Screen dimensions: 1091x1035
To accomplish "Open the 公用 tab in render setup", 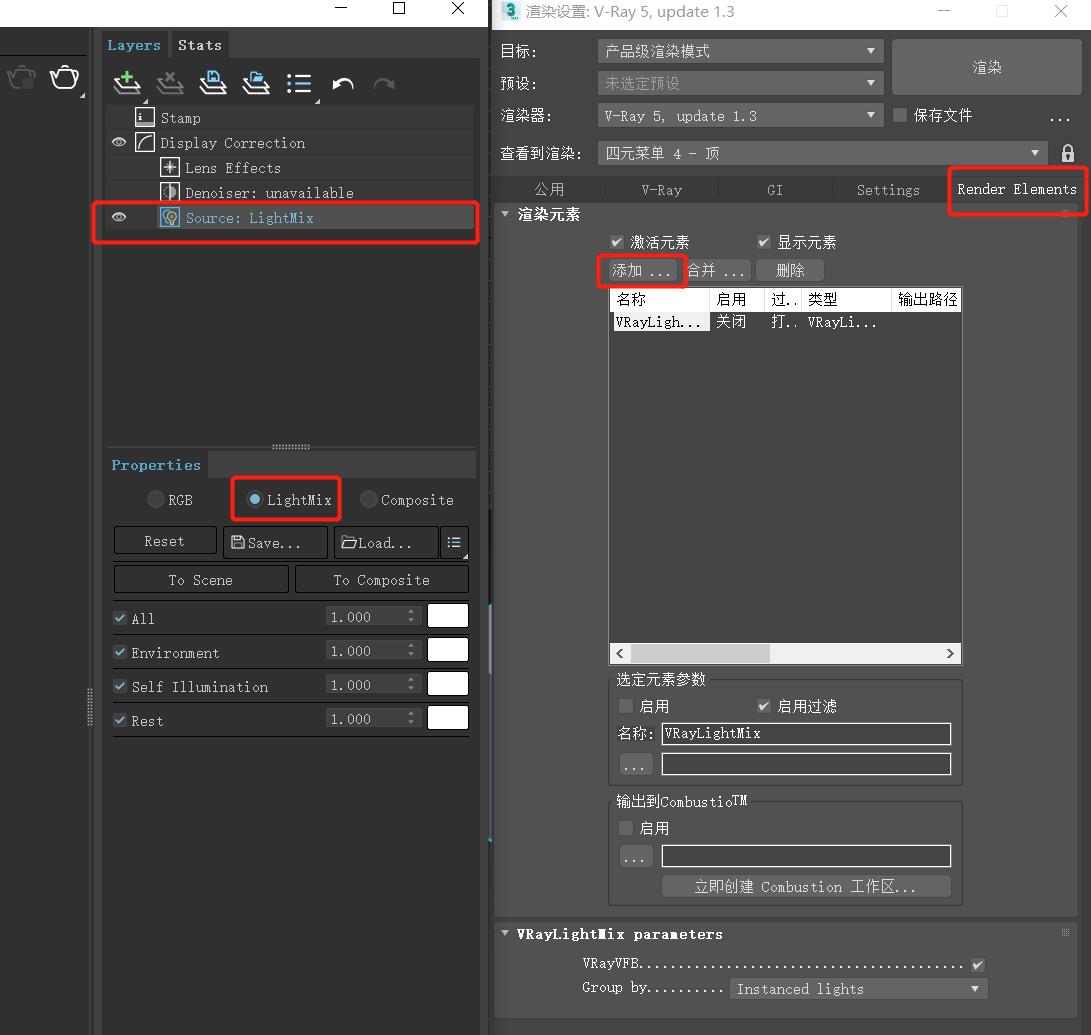I will click(549, 189).
